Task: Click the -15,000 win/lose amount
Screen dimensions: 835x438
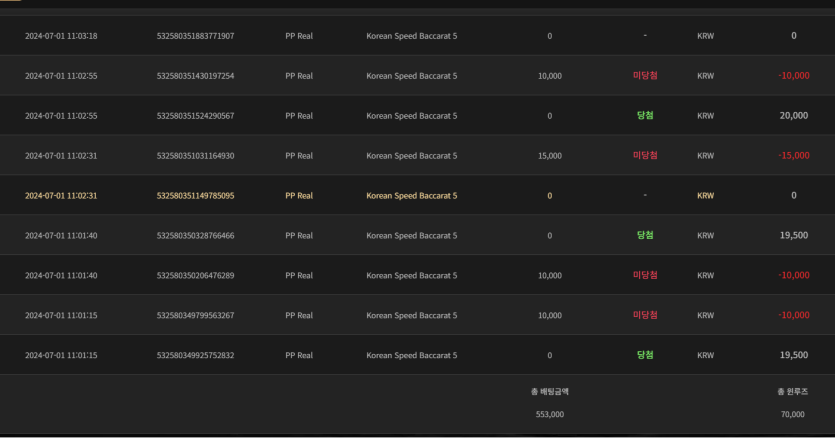Action: coord(793,156)
